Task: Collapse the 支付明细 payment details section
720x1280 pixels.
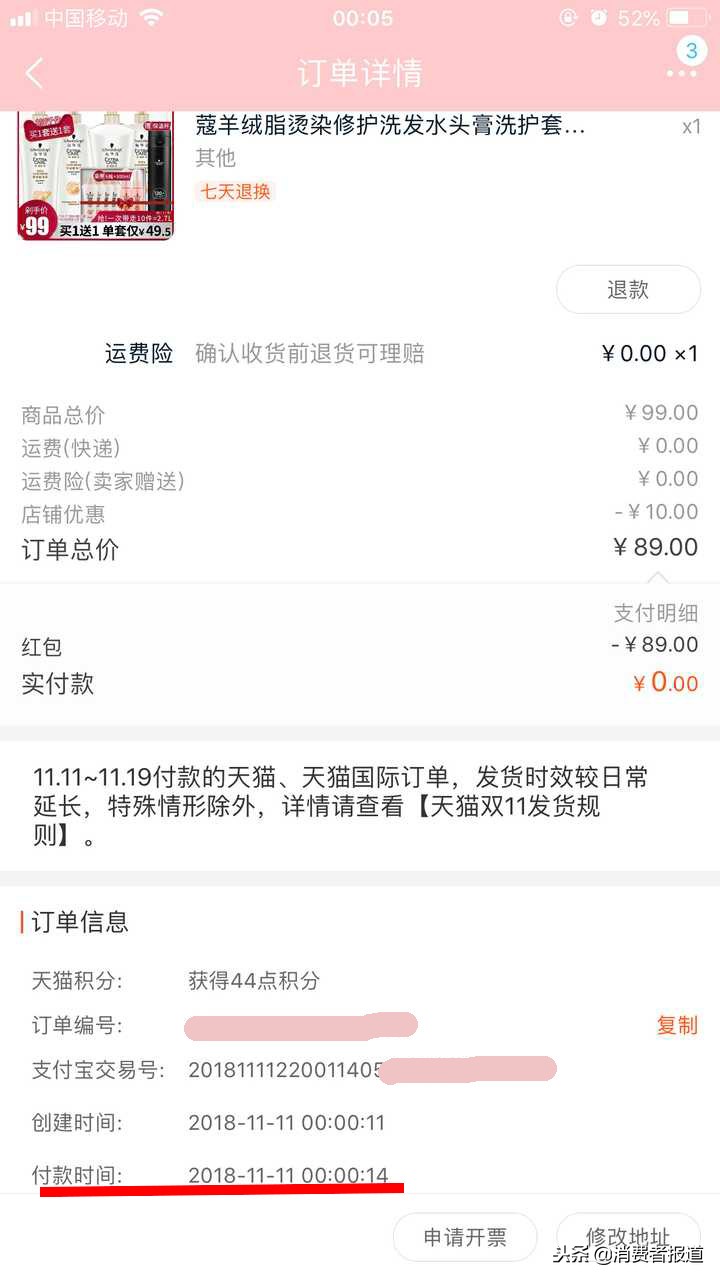Action: 656,612
